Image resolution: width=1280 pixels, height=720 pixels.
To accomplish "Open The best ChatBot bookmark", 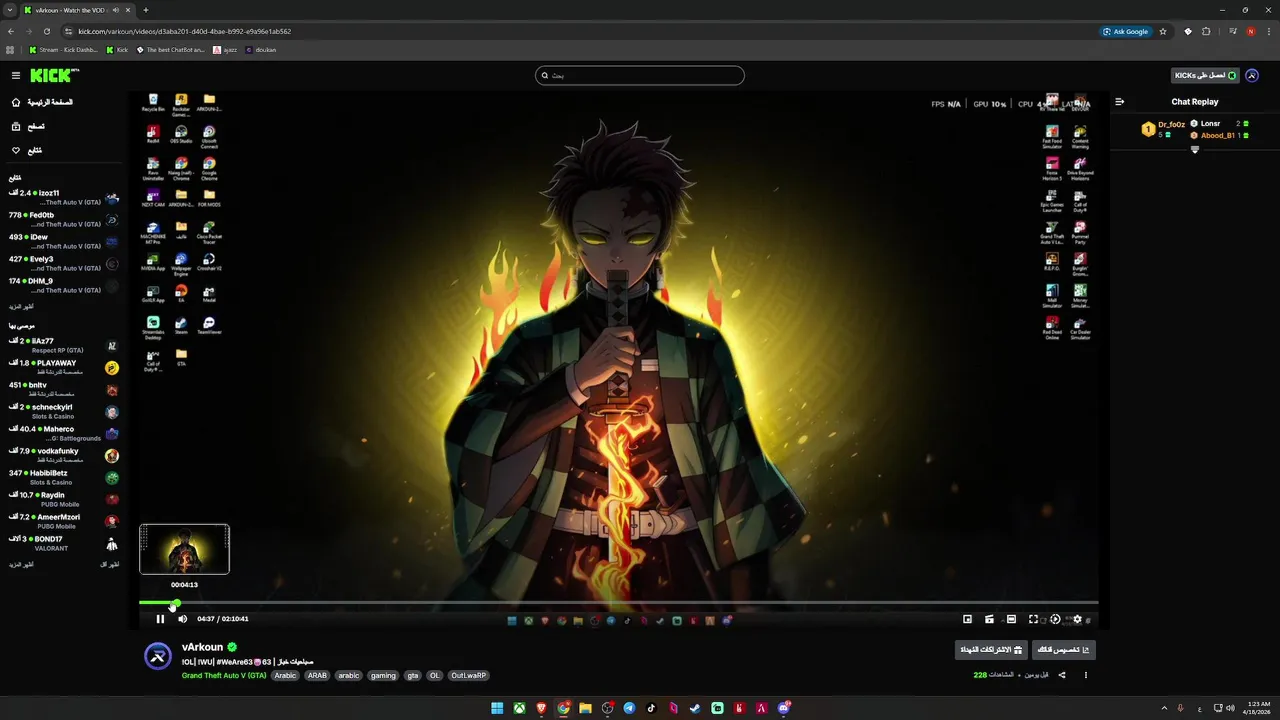I will [170, 49].
